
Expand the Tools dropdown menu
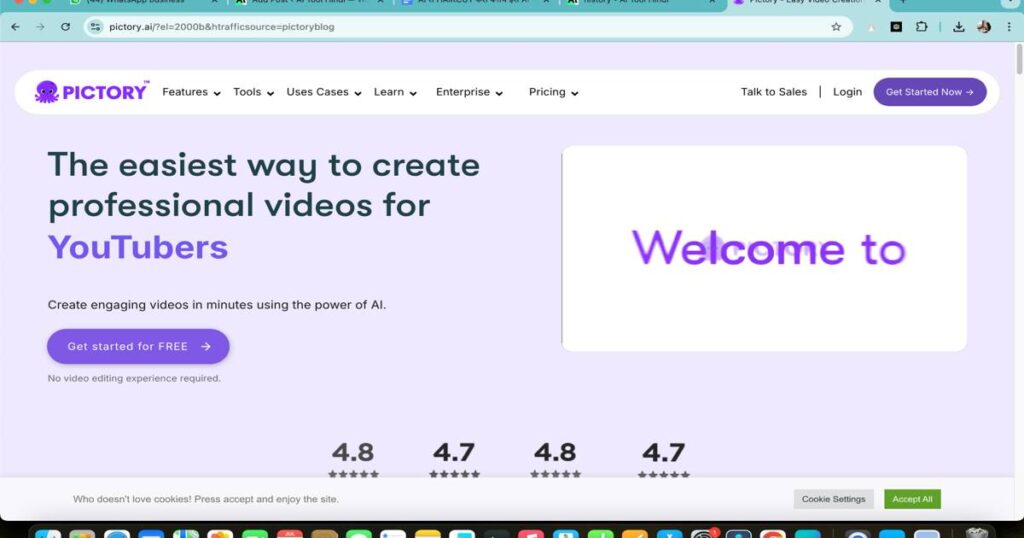click(x=253, y=92)
